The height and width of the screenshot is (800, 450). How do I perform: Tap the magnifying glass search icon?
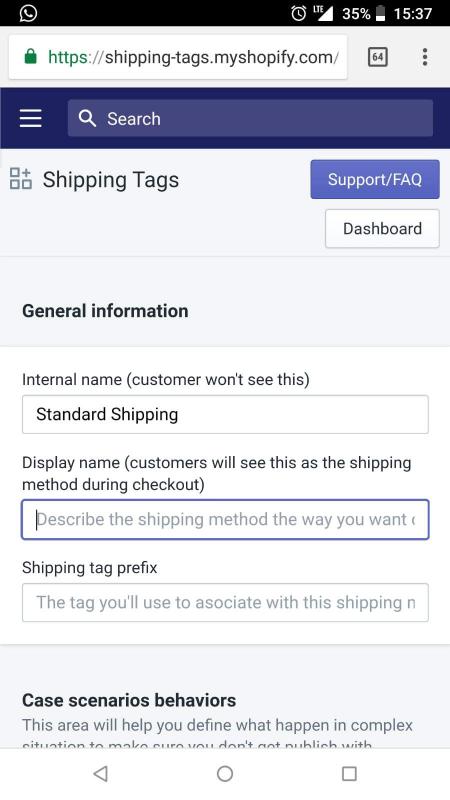point(87,118)
